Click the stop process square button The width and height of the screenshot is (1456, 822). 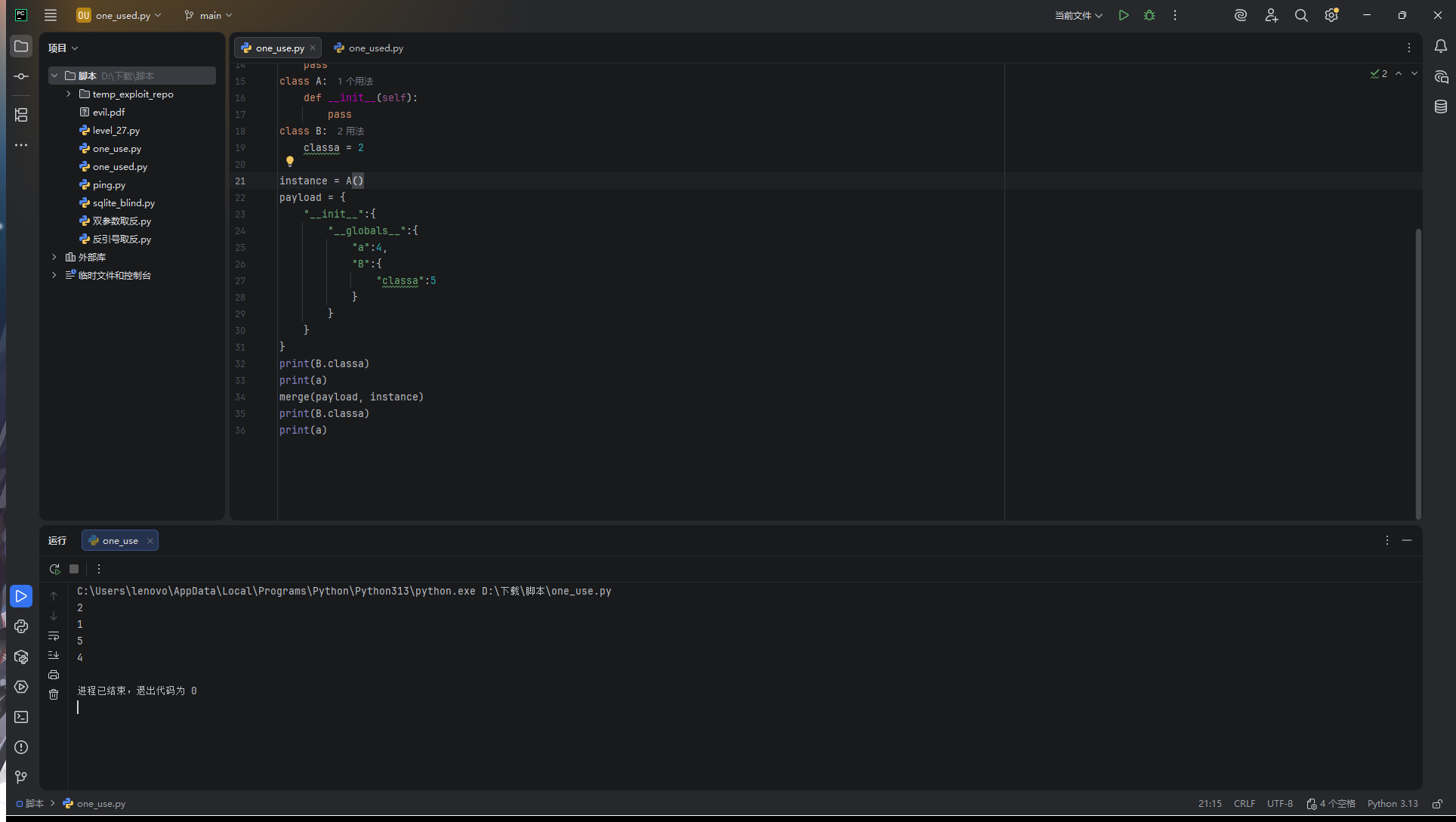pyautogui.click(x=74, y=569)
